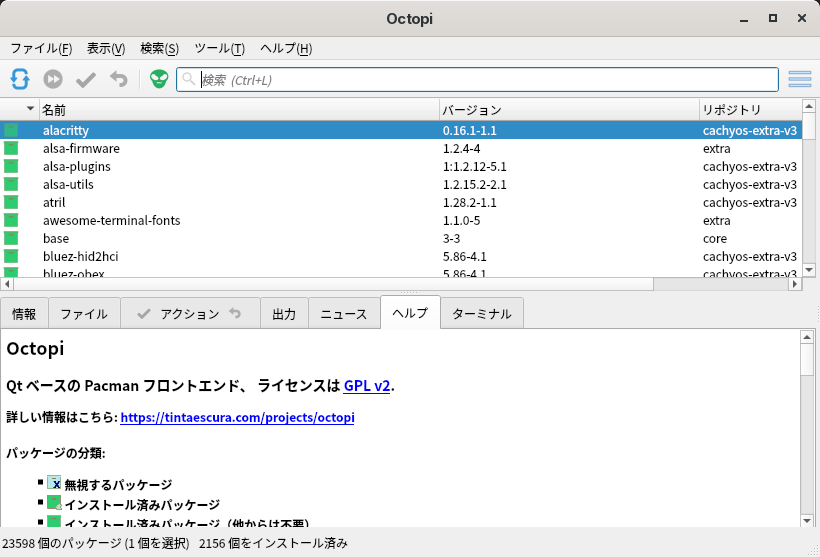This screenshot has height=557, width=820.
Task: Switch to the 情報 tab
Action: 24,314
